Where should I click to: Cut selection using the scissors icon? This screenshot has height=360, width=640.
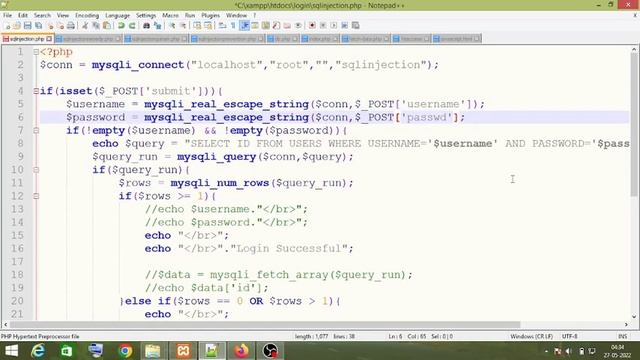point(85,26)
